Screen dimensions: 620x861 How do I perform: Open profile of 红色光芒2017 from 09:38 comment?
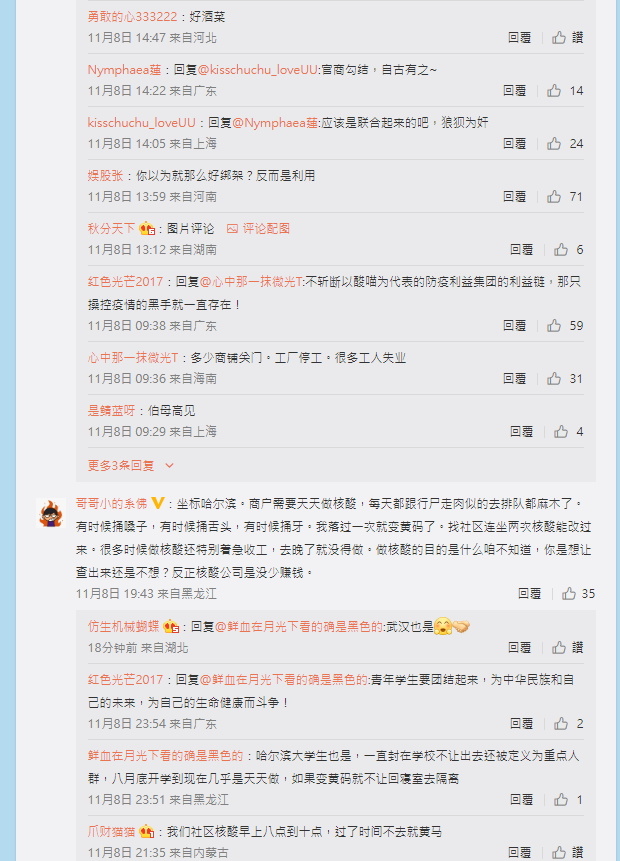125,282
